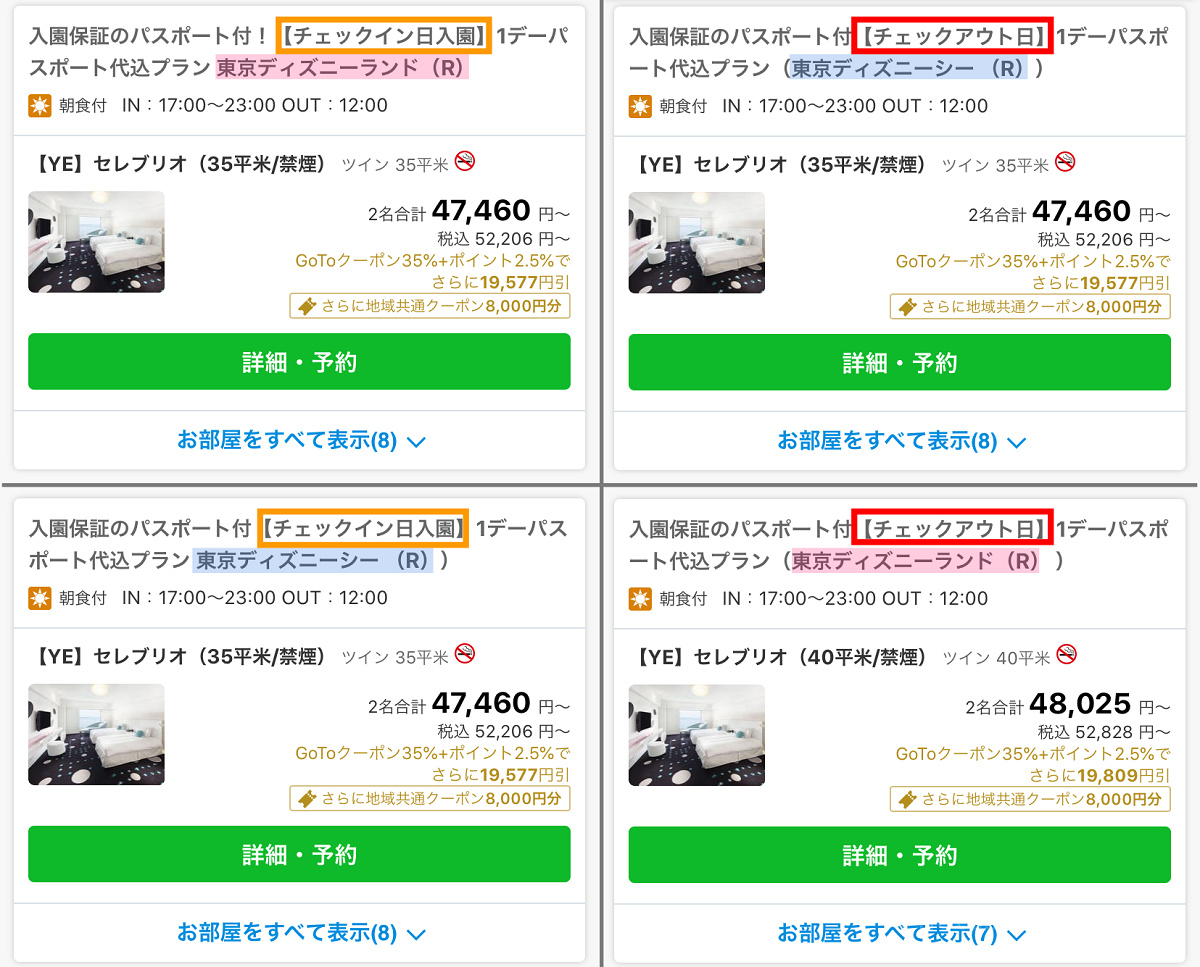Viewport: 1200px width, 967px height.
Task: Click 詳細・予約 for DisneySea check-in day plan
Action: coord(299,855)
